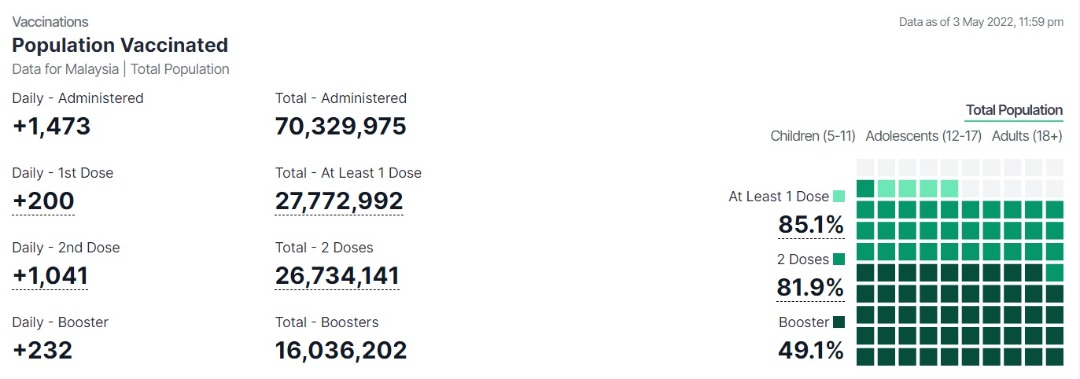1080x379 pixels.
Task: Click the 27,772,992 at least 1 dose total
Action: tap(339, 201)
